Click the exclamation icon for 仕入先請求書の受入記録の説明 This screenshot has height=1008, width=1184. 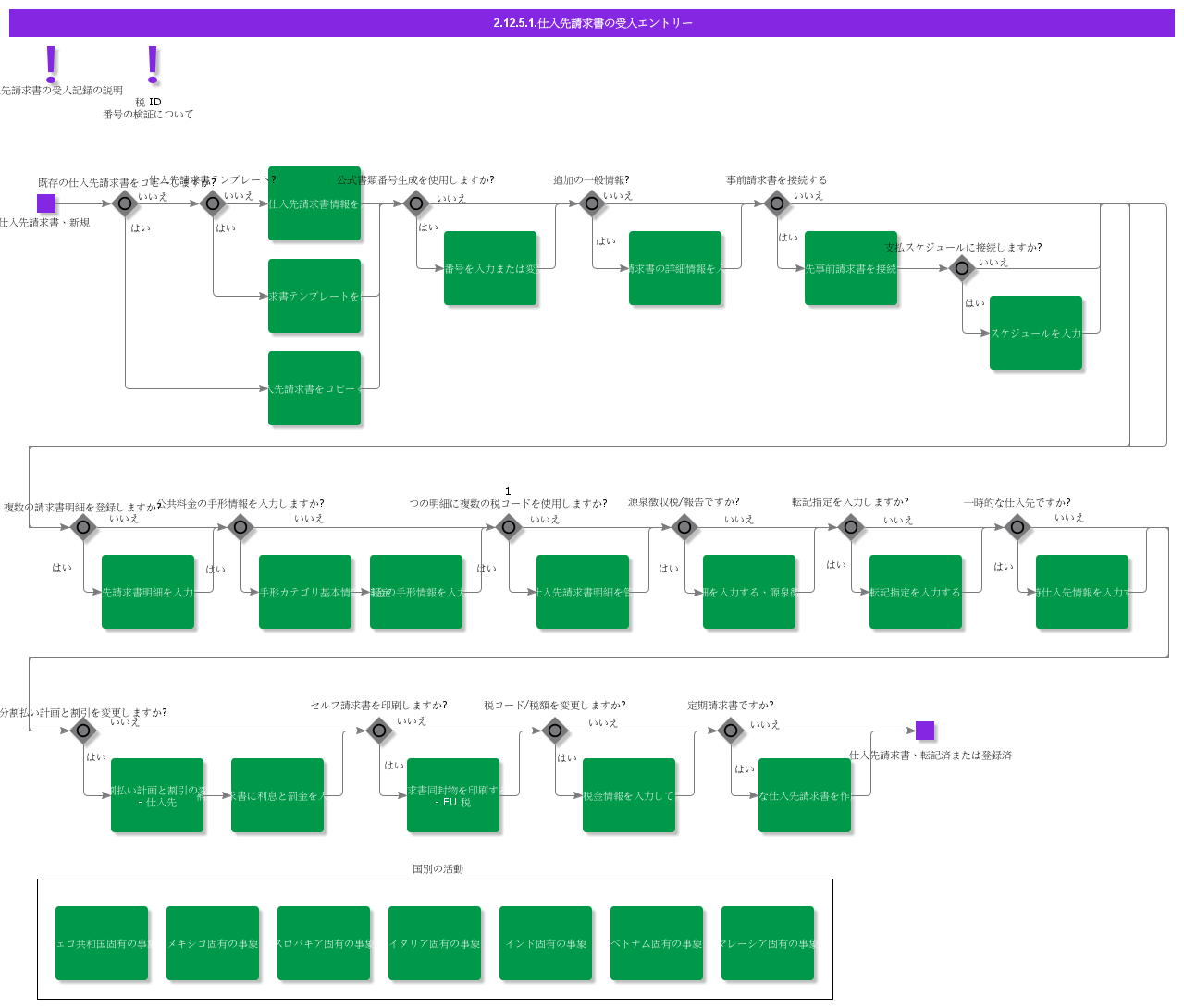[x=52, y=65]
